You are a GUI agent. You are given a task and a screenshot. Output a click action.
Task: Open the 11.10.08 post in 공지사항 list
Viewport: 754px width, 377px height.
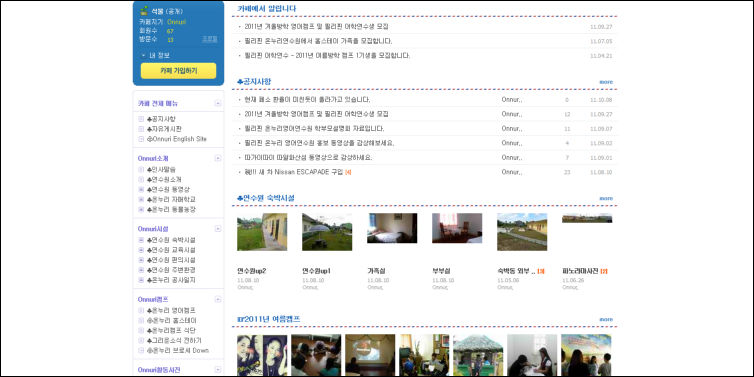[307, 100]
